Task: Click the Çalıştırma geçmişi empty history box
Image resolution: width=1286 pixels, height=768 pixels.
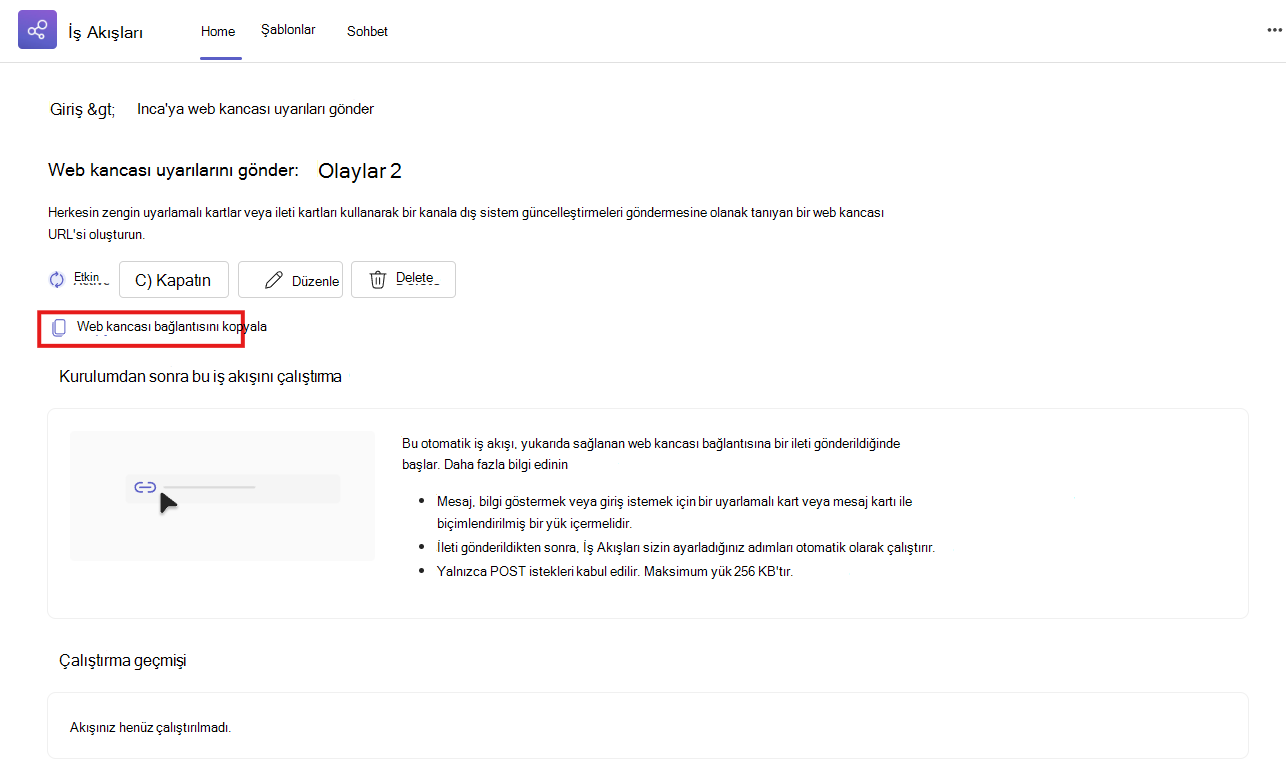Action: (x=648, y=725)
